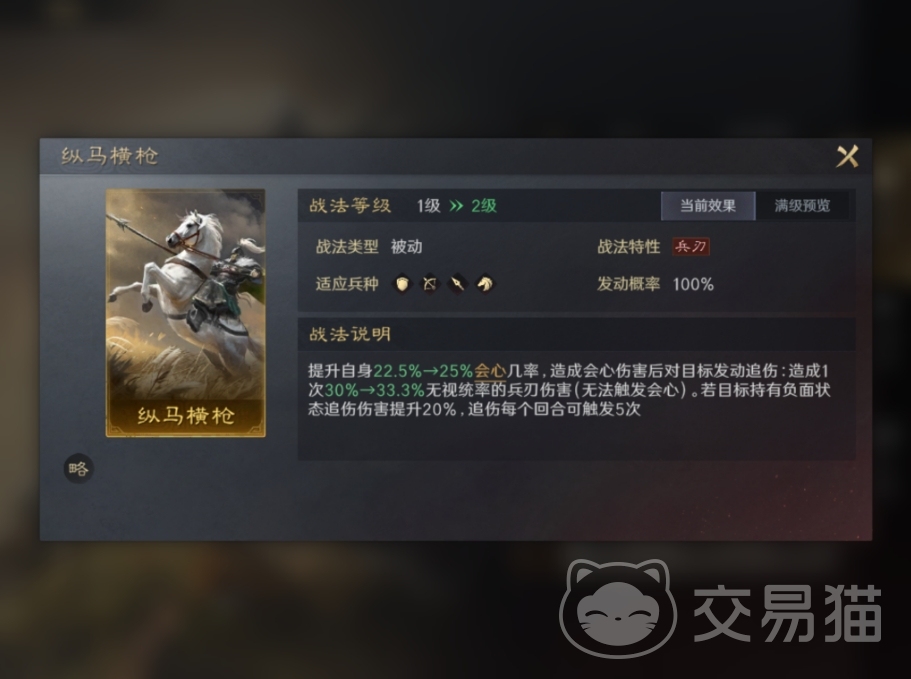
Task: Switch to the 满级预览 tab
Action: 802,206
